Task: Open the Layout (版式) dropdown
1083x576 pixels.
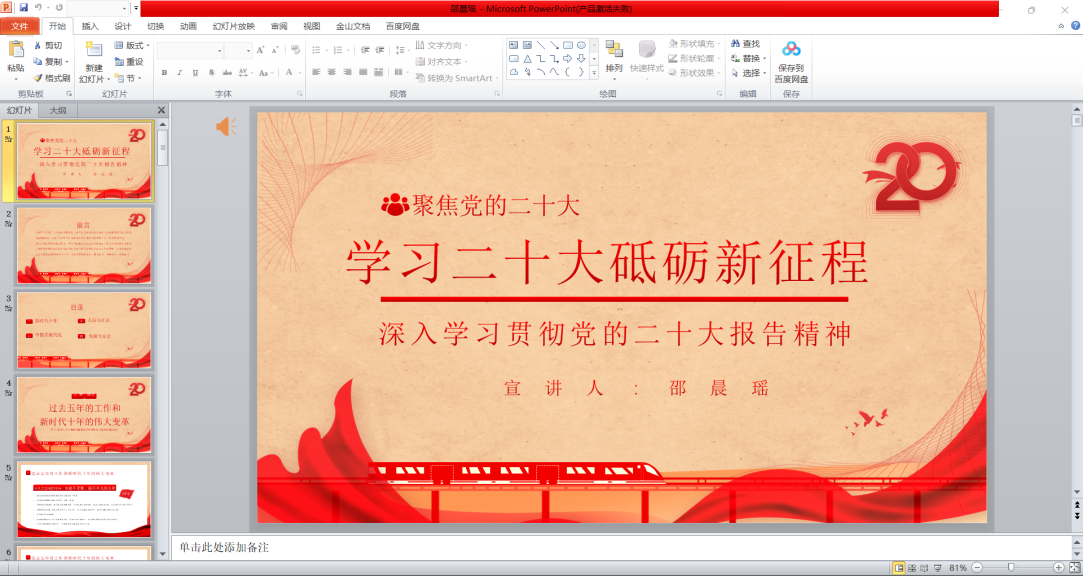Action: (x=133, y=46)
